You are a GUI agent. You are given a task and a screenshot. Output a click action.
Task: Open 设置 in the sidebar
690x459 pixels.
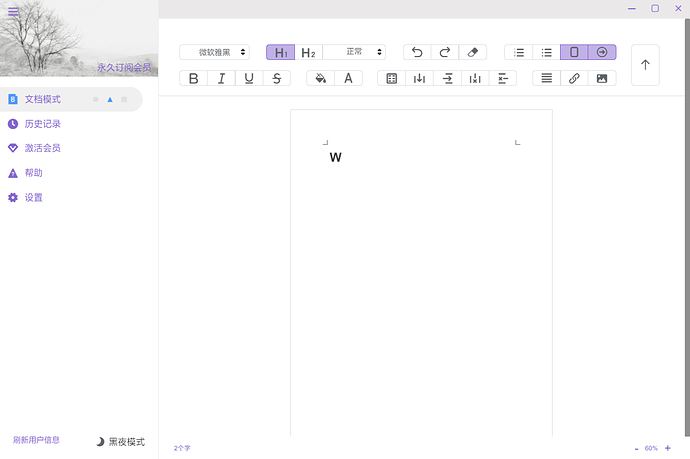pyautogui.click(x=33, y=198)
